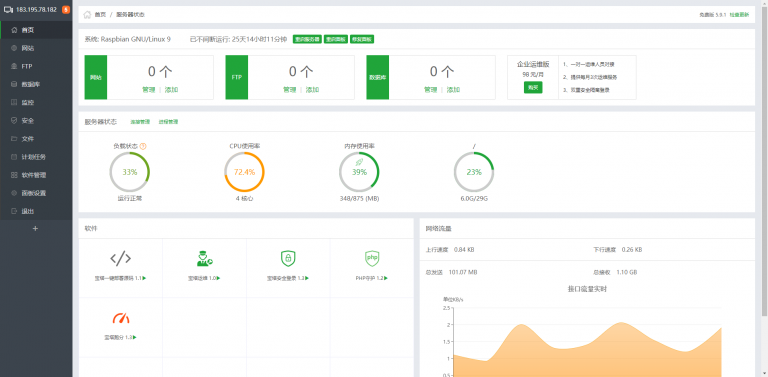Click the help icon beside 负载状态
This screenshot has width=768, height=377.
pyautogui.click(x=143, y=146)
